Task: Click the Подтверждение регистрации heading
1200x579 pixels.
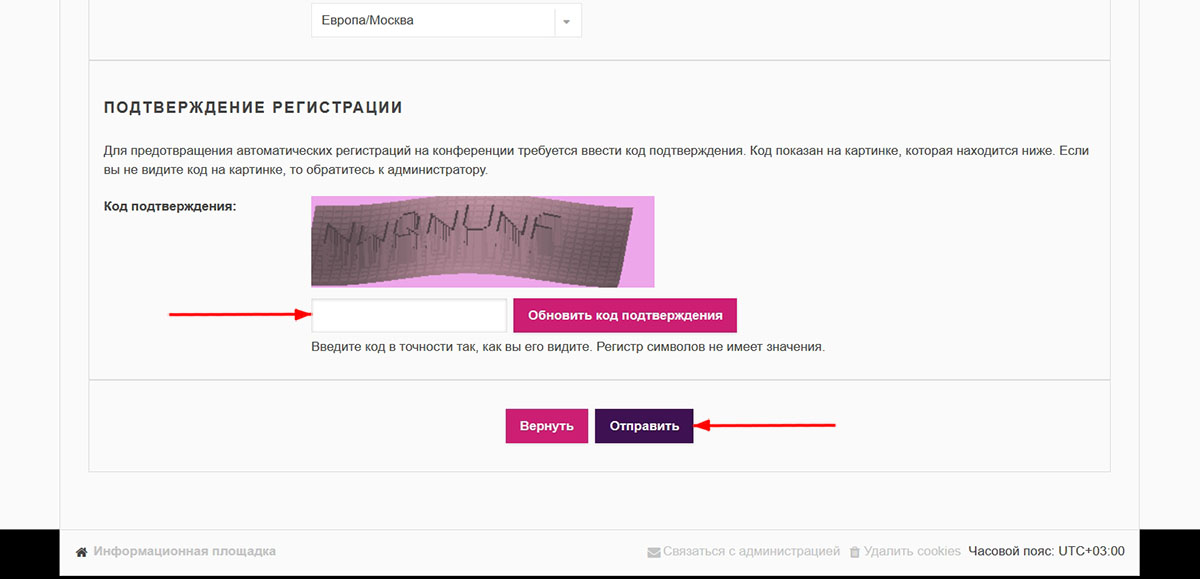Action: coord(253,107)
